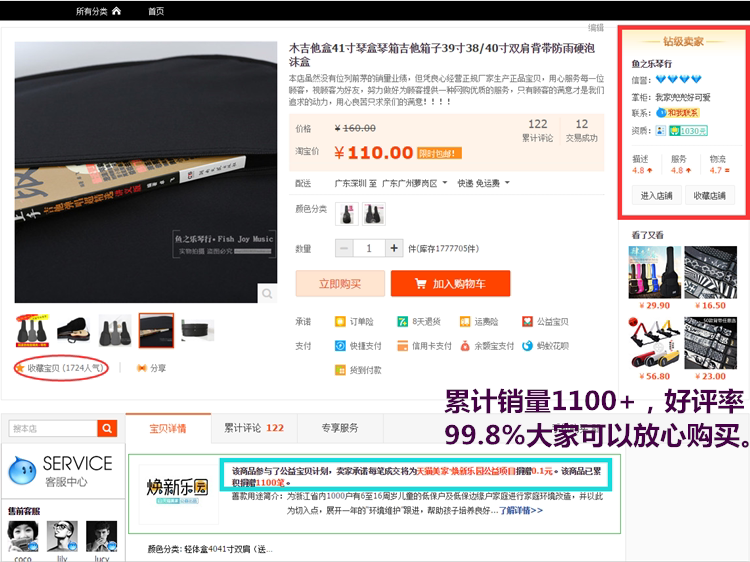Click the home icon beside 所有分类
The image size is (750, 562).
pos(116,11)
